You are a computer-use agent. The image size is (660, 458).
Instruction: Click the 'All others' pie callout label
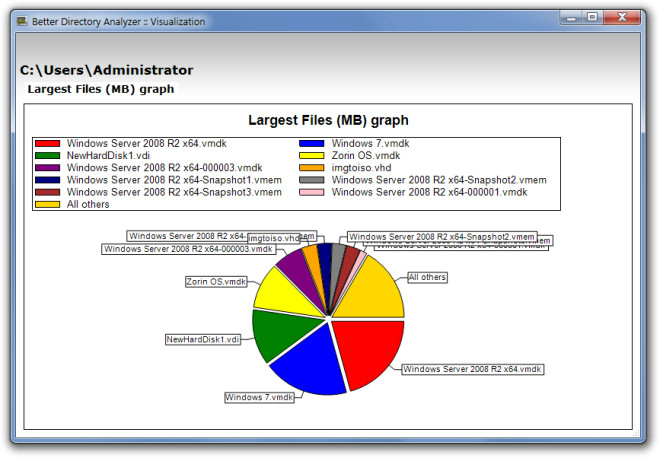tap(427, 277)
